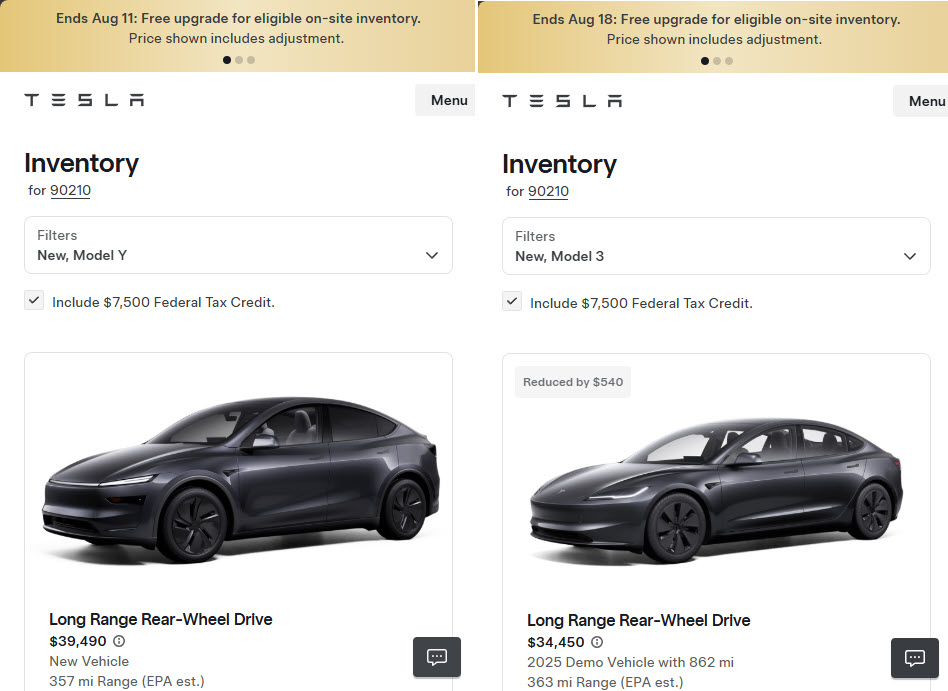948x691 pixels.
Task: Click the Reduced by $540 badge
Action: click(x=573, y=382)
